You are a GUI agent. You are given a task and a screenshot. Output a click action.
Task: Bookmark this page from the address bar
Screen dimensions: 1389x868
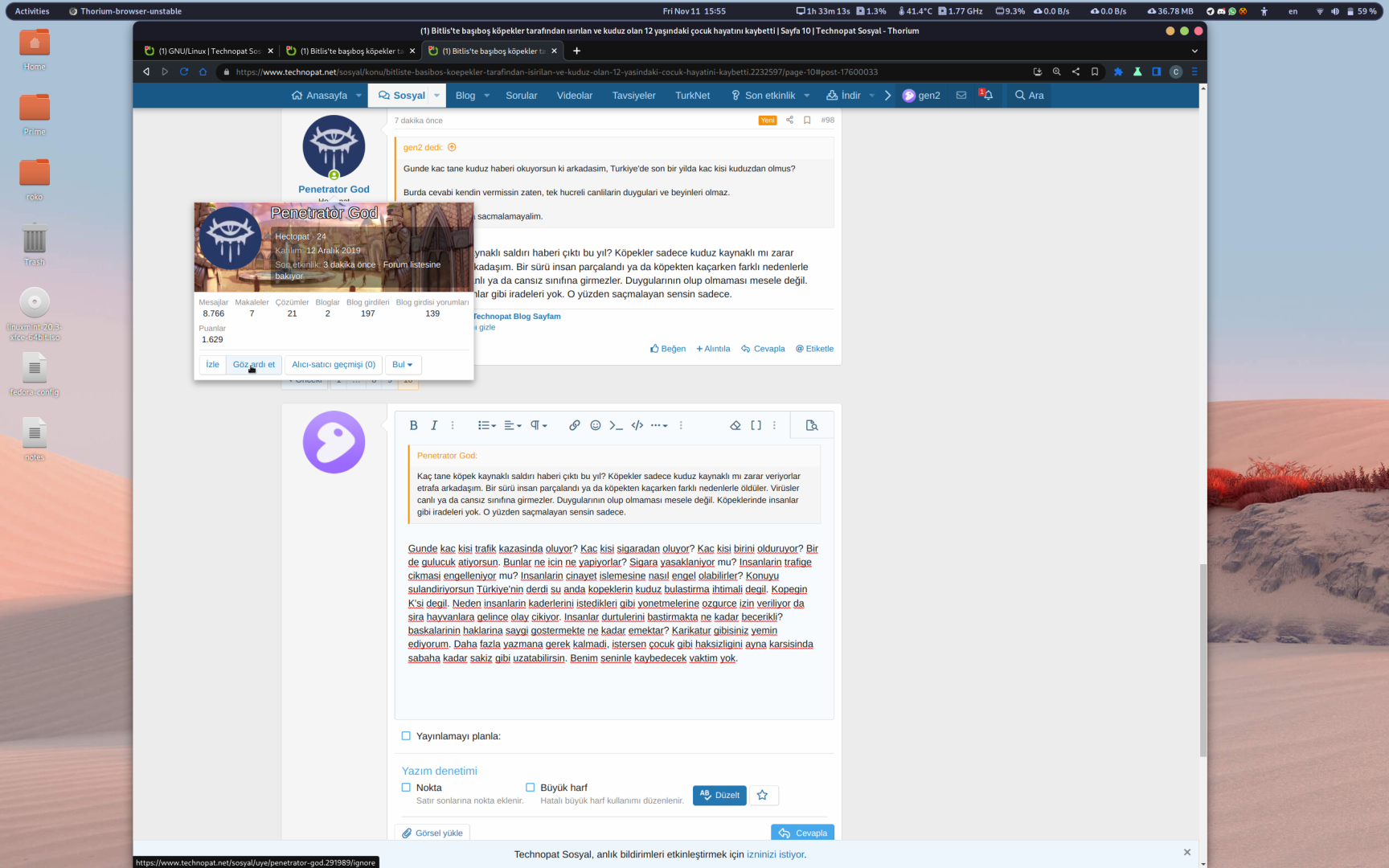pos(1095,72)
